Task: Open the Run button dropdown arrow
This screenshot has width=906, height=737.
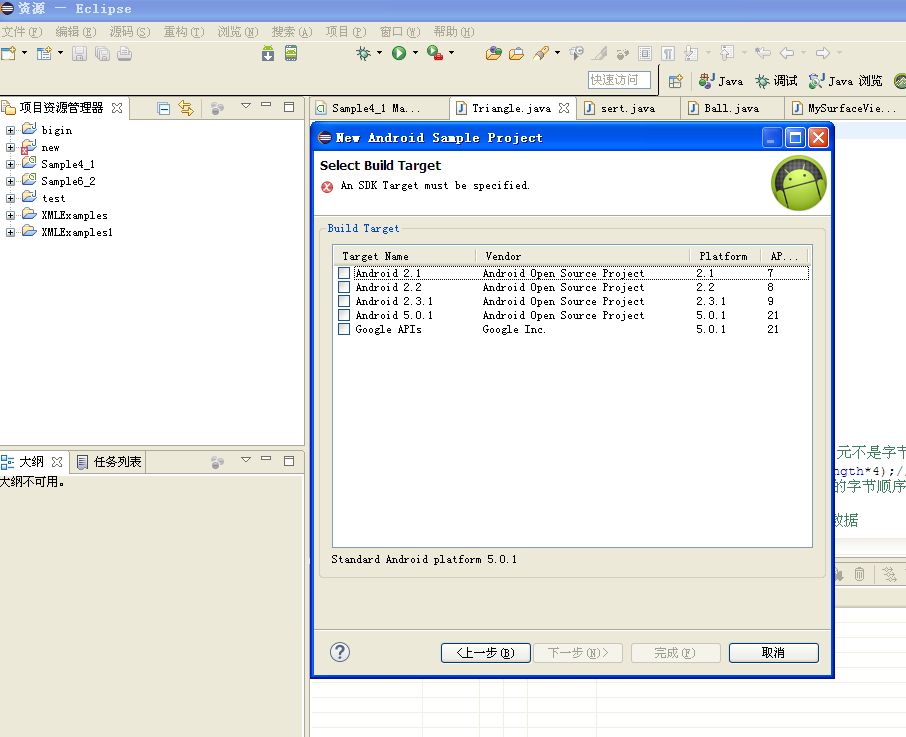Action: 415,53
